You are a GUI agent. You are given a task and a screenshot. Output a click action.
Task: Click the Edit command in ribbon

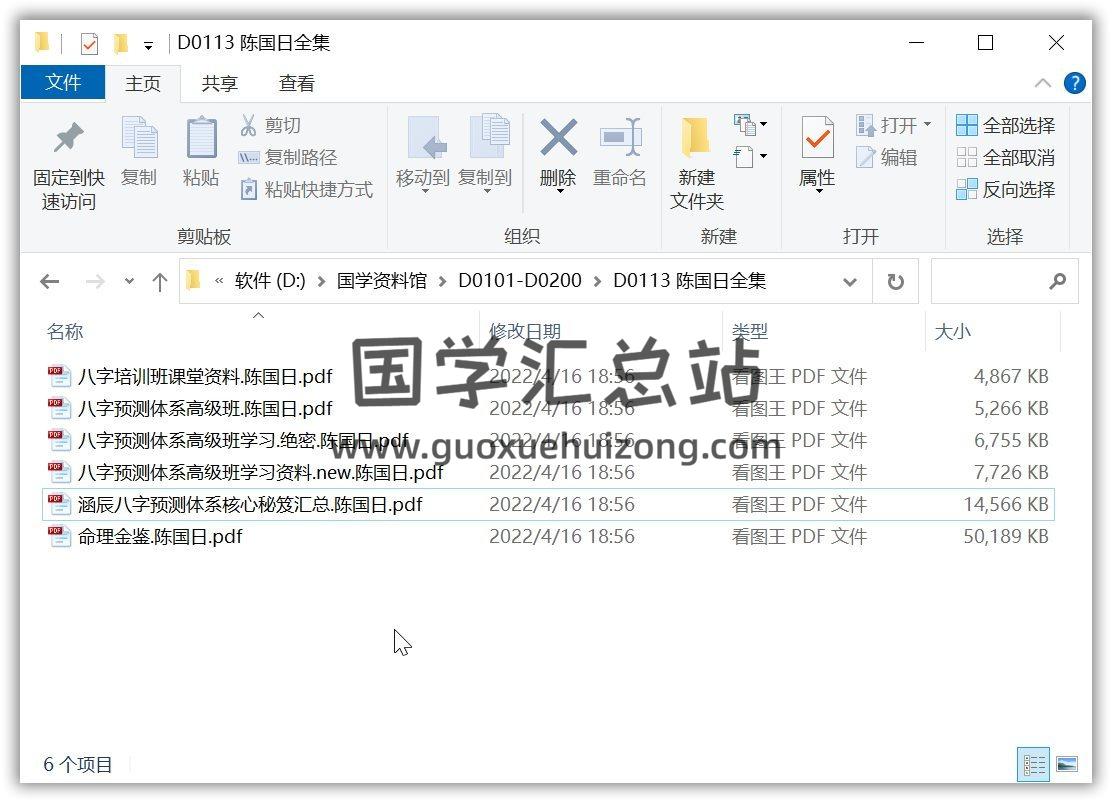[x=886, y=157]
